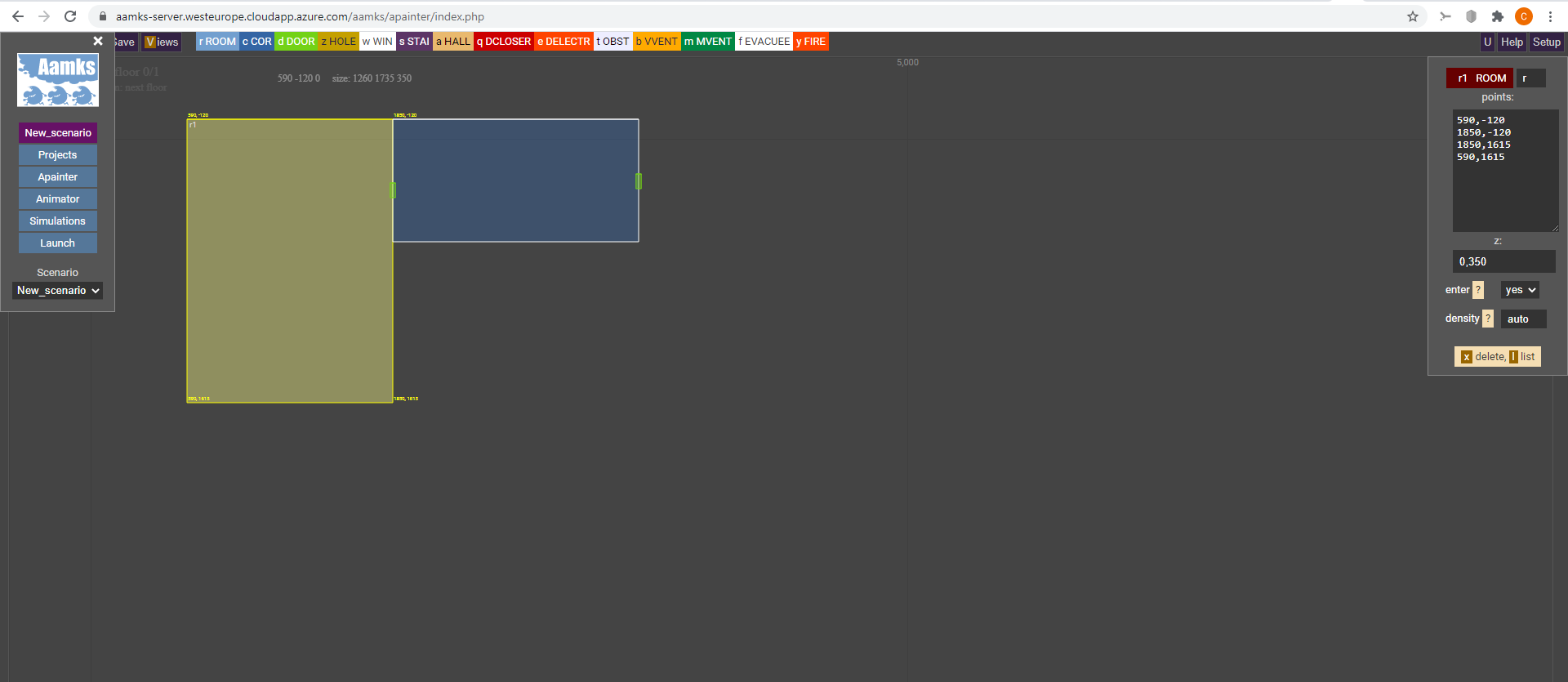Image resolution: width=1568 pixels, height=682 pixels.
Task: Open the Scenario dropdown
Action: click(x=58, y=291)
